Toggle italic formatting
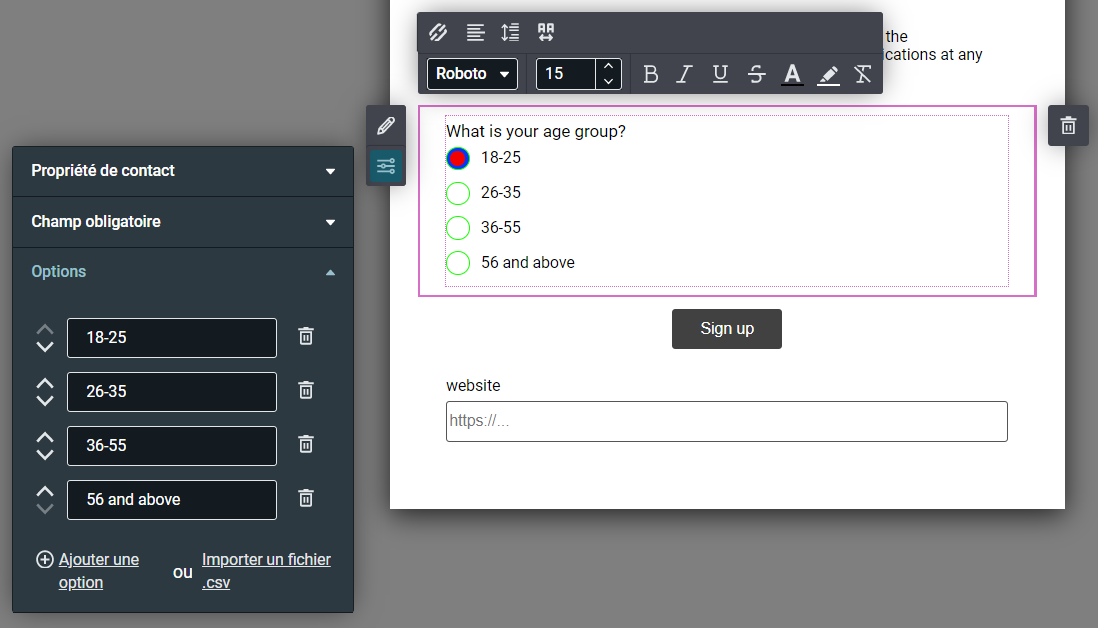 coord(685,74)
